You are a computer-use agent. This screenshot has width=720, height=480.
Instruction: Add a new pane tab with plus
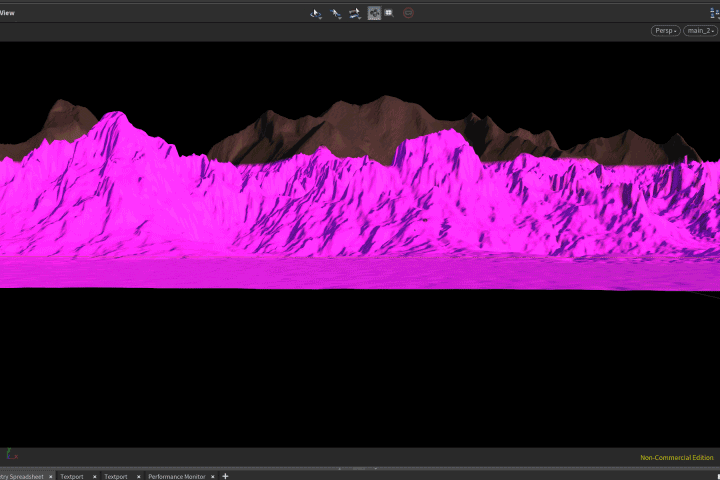[225, 476]
